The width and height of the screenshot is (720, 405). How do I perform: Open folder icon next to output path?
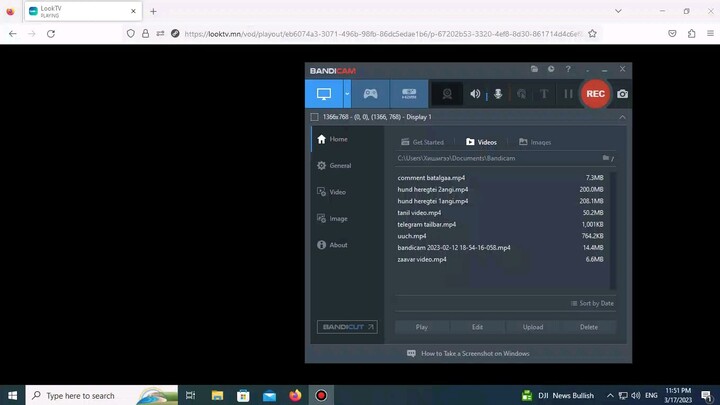tap(606, 158)
